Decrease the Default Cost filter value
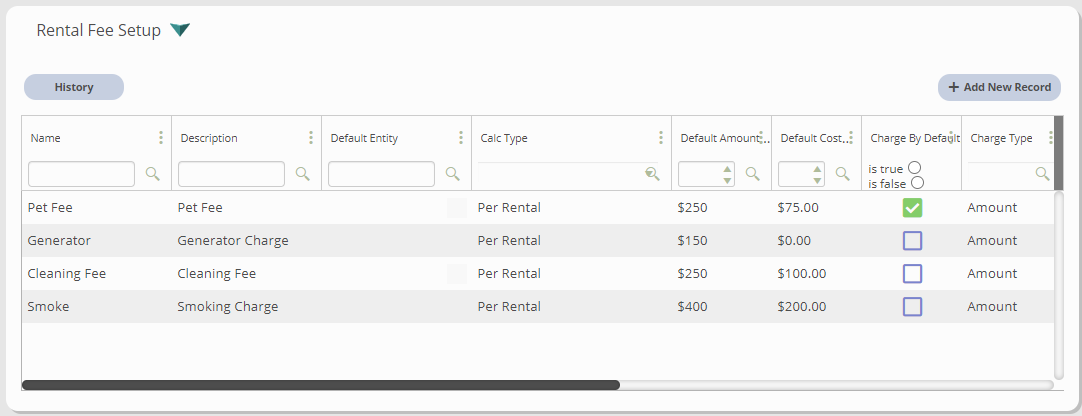The height and width of the screenshot is (416, 1082). click(818, 180)
